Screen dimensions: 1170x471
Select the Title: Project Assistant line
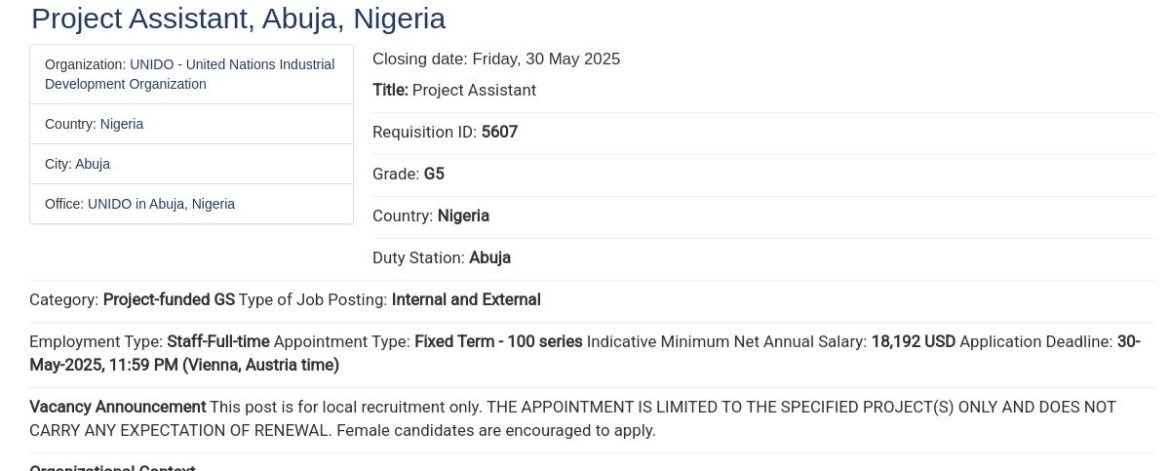[x=454, y=91]
